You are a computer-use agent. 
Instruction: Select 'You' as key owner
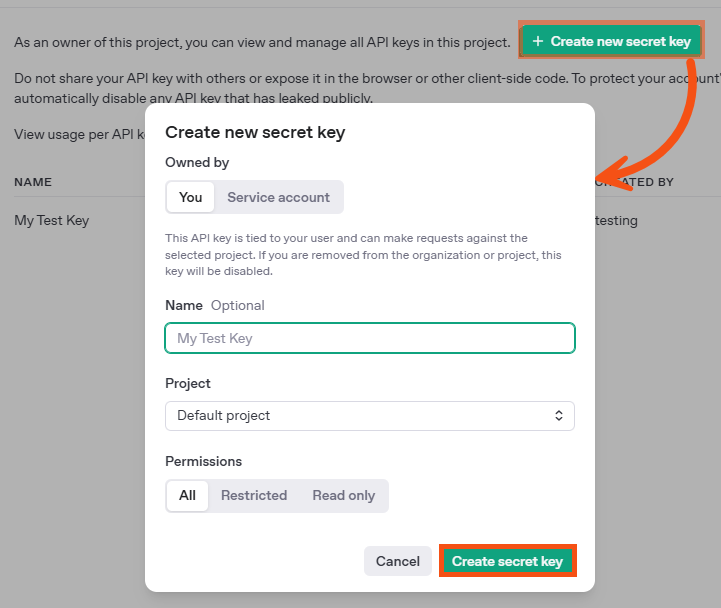click(x=190, y=197)
